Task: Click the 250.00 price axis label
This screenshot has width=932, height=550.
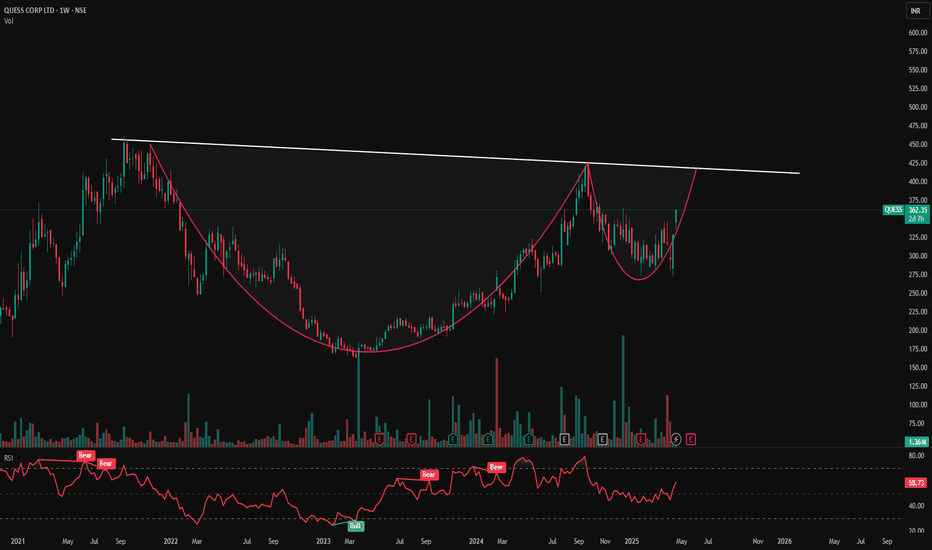Action: tap(918, 293)
